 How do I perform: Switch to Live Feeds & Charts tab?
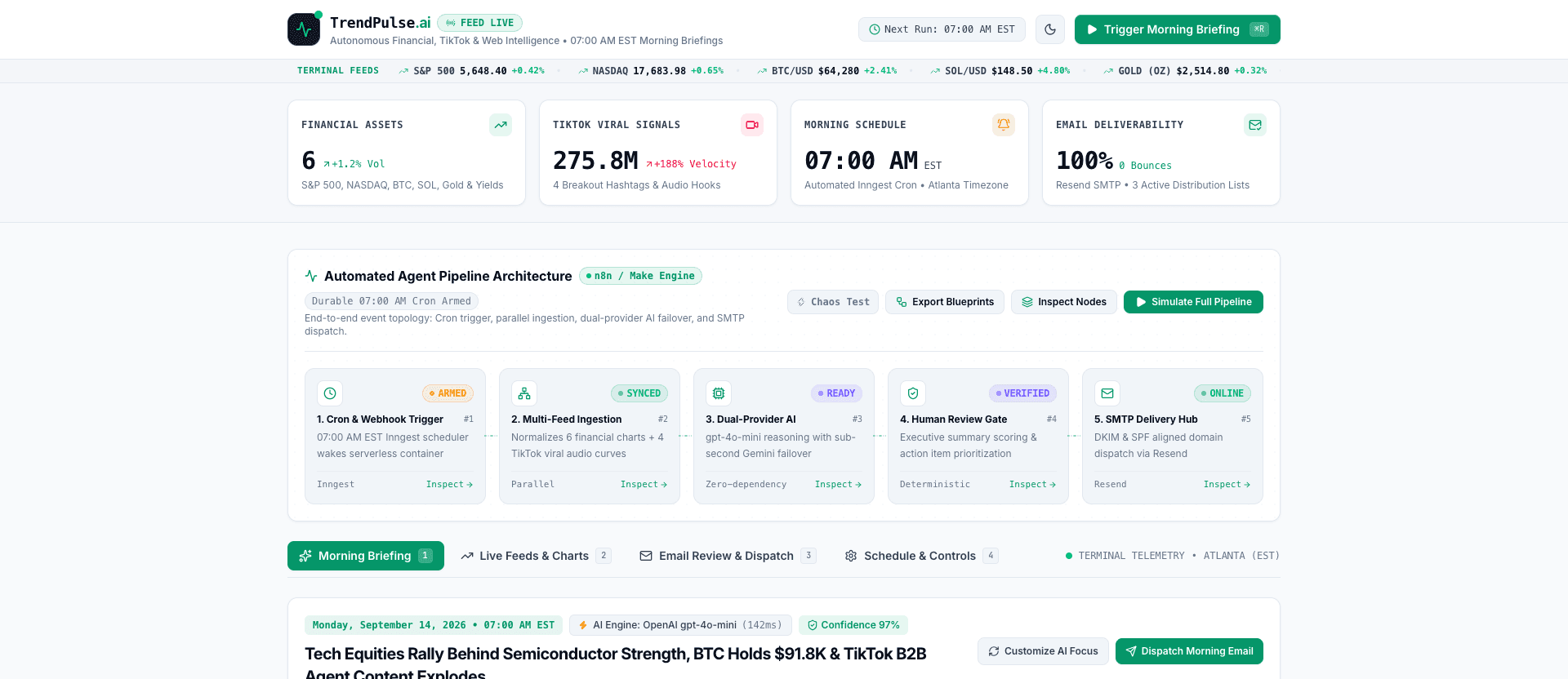536,556
